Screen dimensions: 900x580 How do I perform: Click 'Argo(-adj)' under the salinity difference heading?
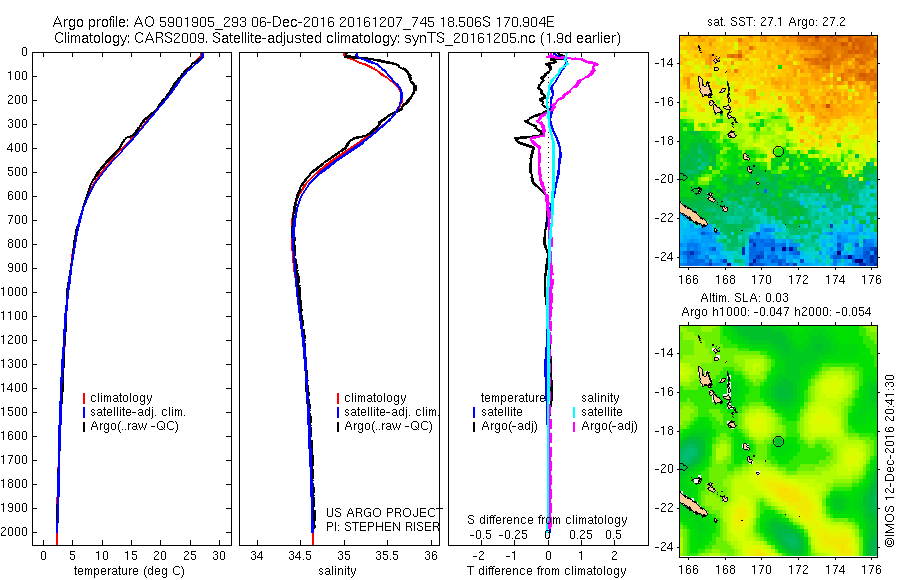pyautogui.click(x=610, y=426)
